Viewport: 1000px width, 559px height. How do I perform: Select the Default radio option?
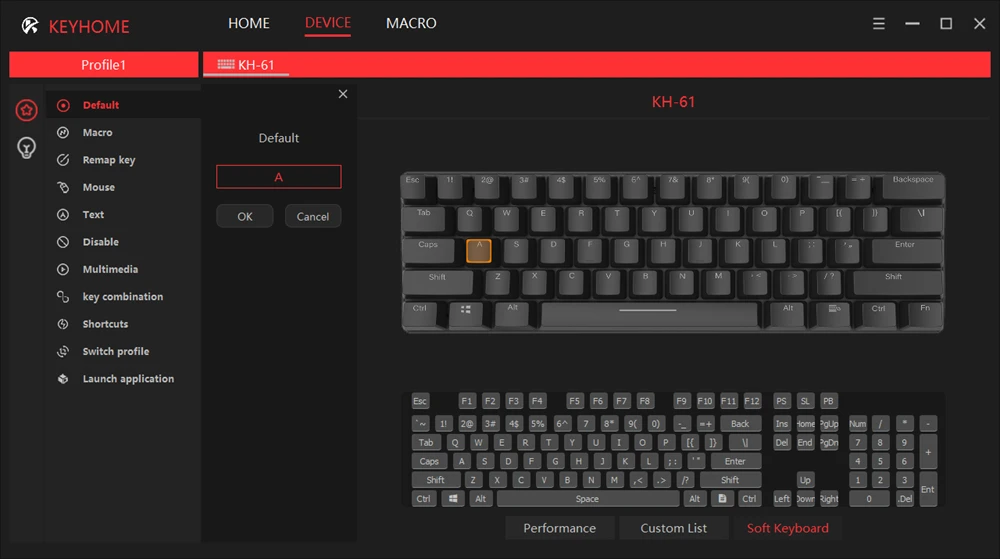(x=62, y=105)
